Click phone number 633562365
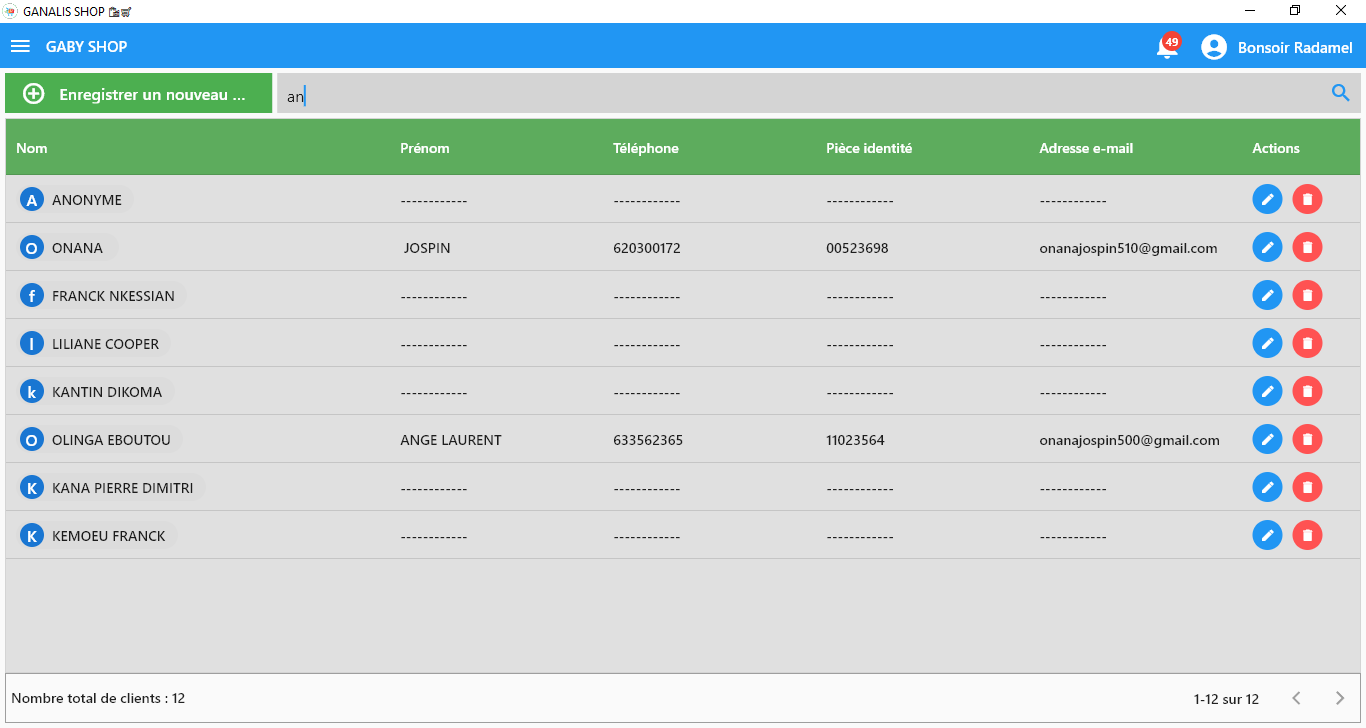 pyautogui.click(x=648, y=440)
